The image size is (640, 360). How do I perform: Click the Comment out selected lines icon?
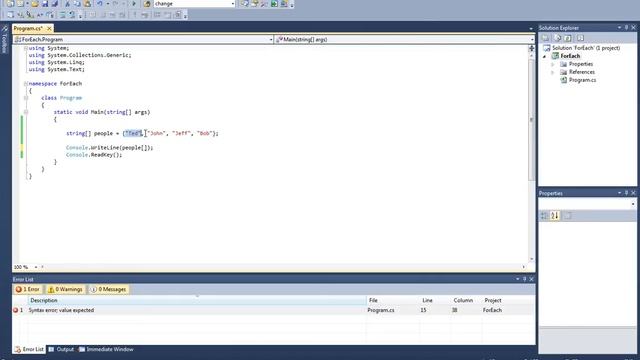point(63,15)
